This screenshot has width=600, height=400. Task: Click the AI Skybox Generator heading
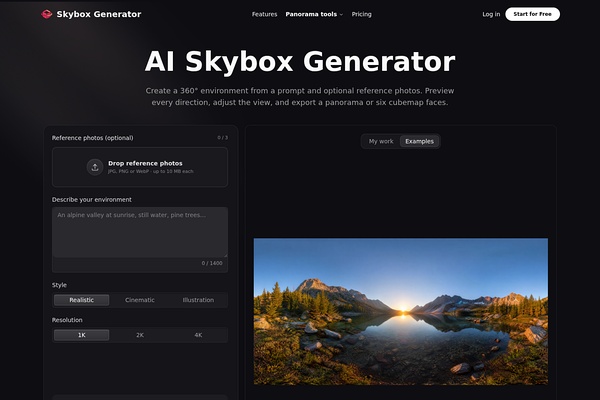(300, 61)
